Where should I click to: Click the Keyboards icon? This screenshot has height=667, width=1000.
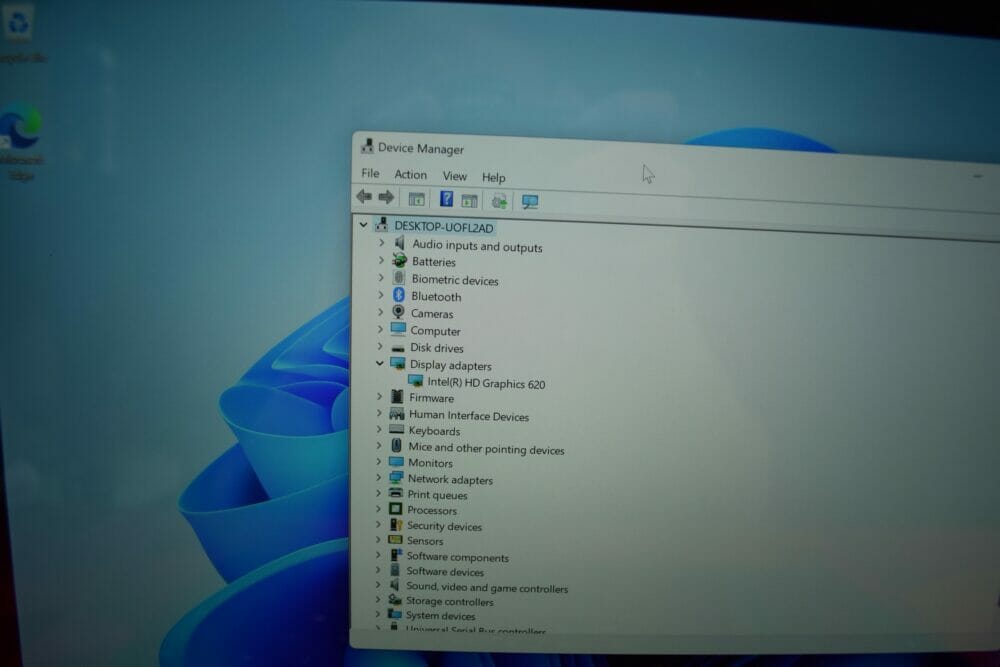(x=397, y=429)
